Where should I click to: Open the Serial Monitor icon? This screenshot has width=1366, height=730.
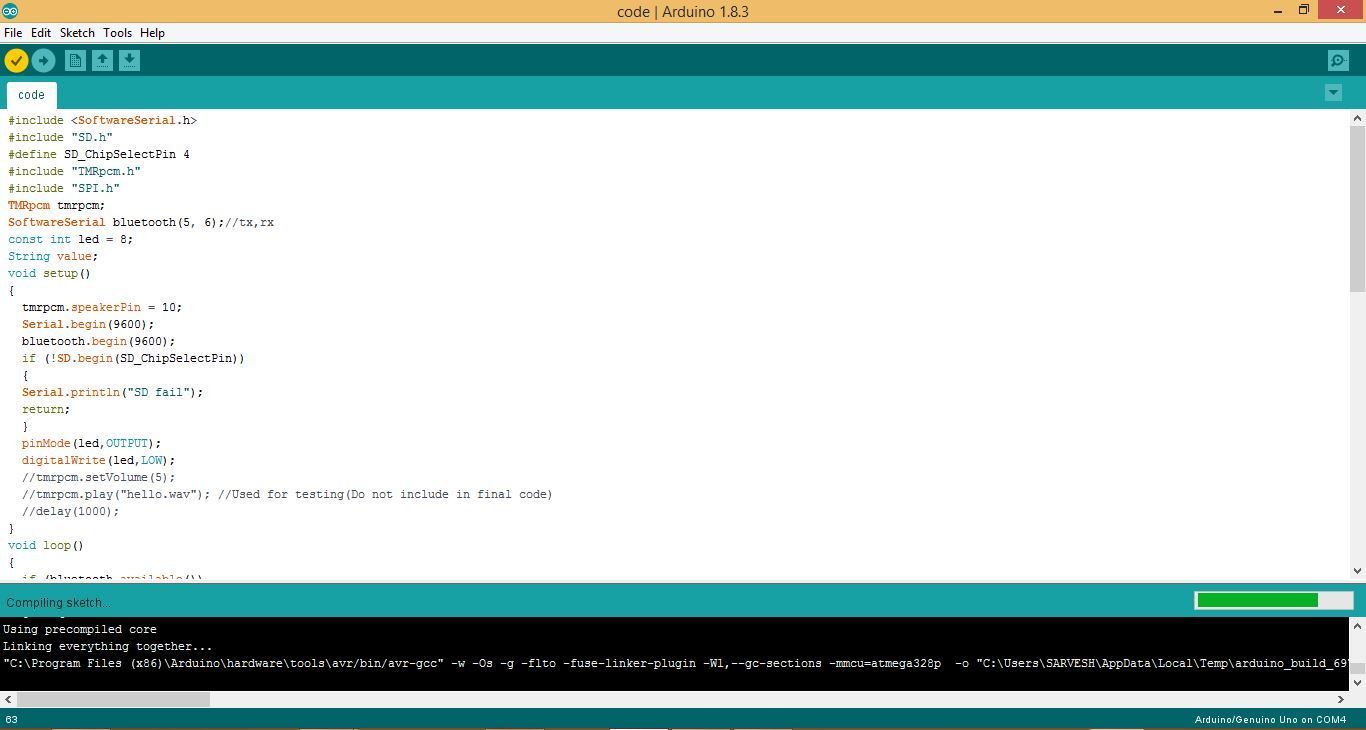click(1338, 60)
